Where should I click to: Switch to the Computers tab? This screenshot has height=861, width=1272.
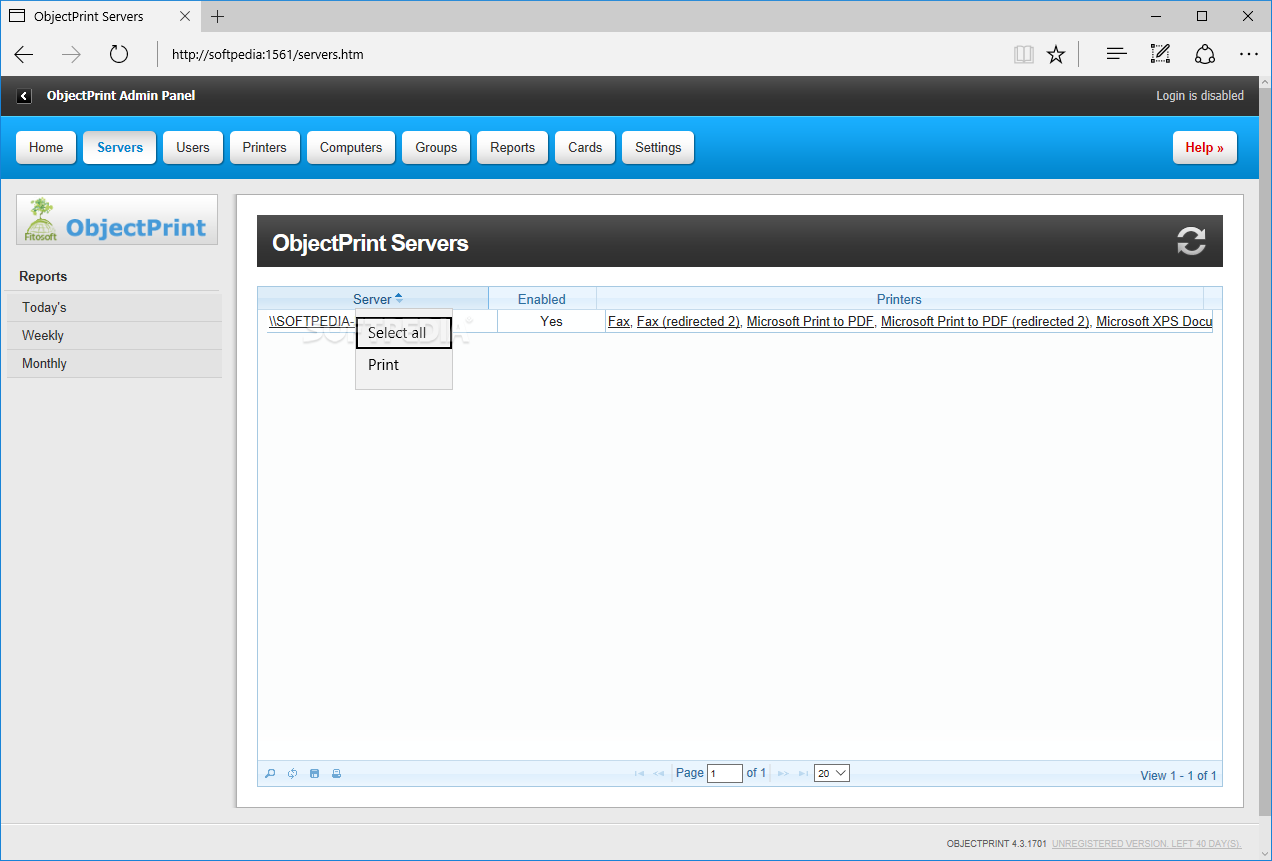click(351, 147)
